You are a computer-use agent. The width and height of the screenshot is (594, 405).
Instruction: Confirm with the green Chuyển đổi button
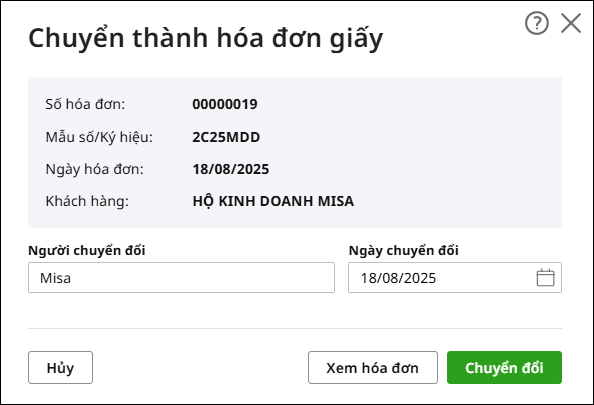(504, 367)
